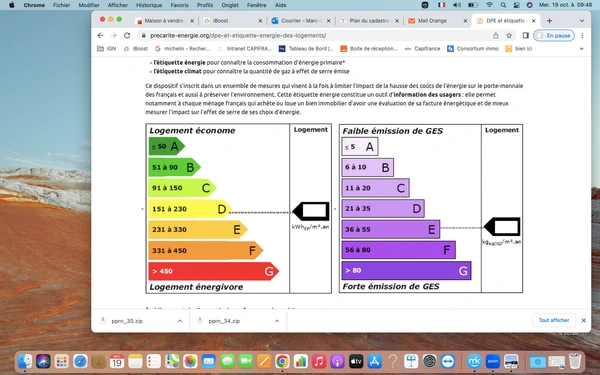Open FaceTime in the Dock
This screenshot has height=375, width=600.
click(245, 361)
